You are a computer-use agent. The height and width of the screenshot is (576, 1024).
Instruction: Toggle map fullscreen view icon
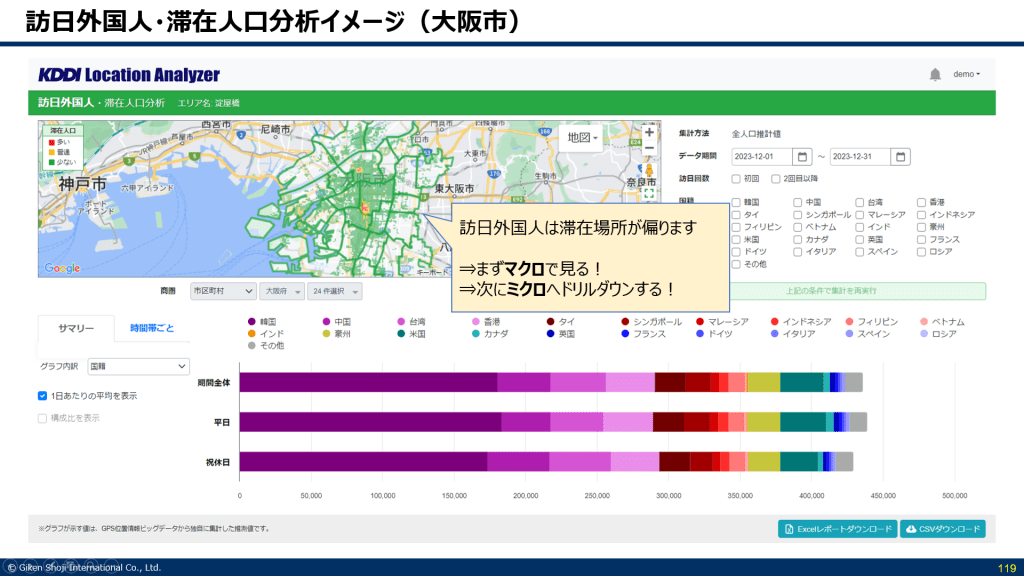click(648, 194)
